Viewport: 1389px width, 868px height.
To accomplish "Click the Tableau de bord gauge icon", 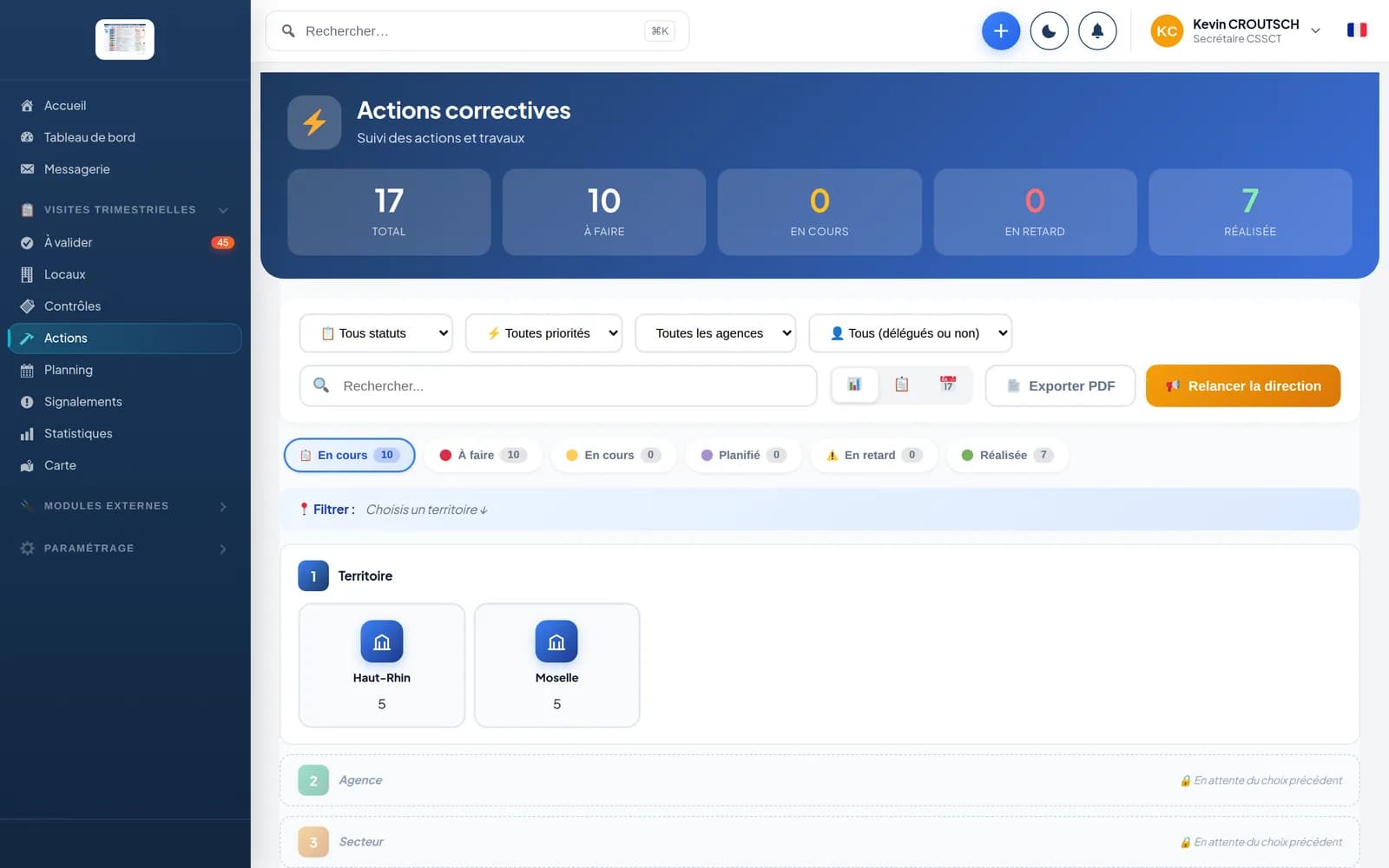I will [27, 137].
